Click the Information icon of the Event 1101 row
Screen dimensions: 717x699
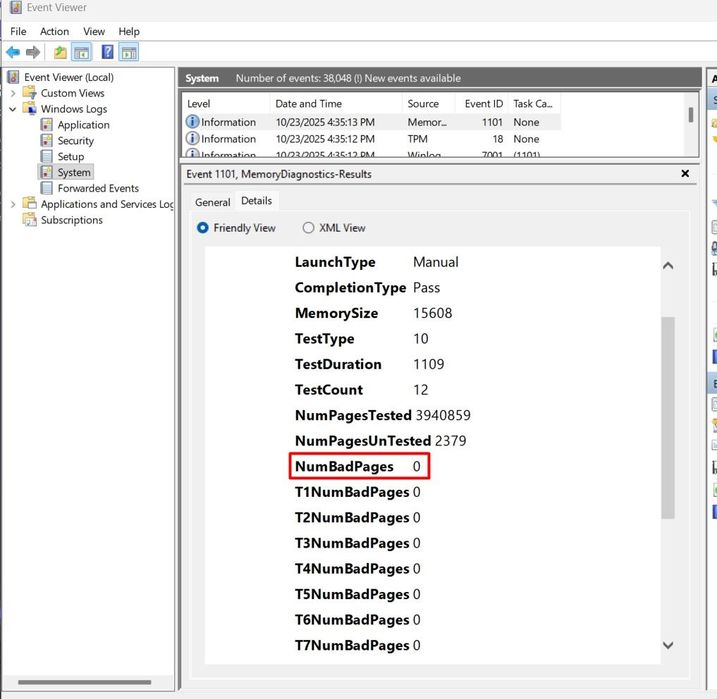coord(193,122)
